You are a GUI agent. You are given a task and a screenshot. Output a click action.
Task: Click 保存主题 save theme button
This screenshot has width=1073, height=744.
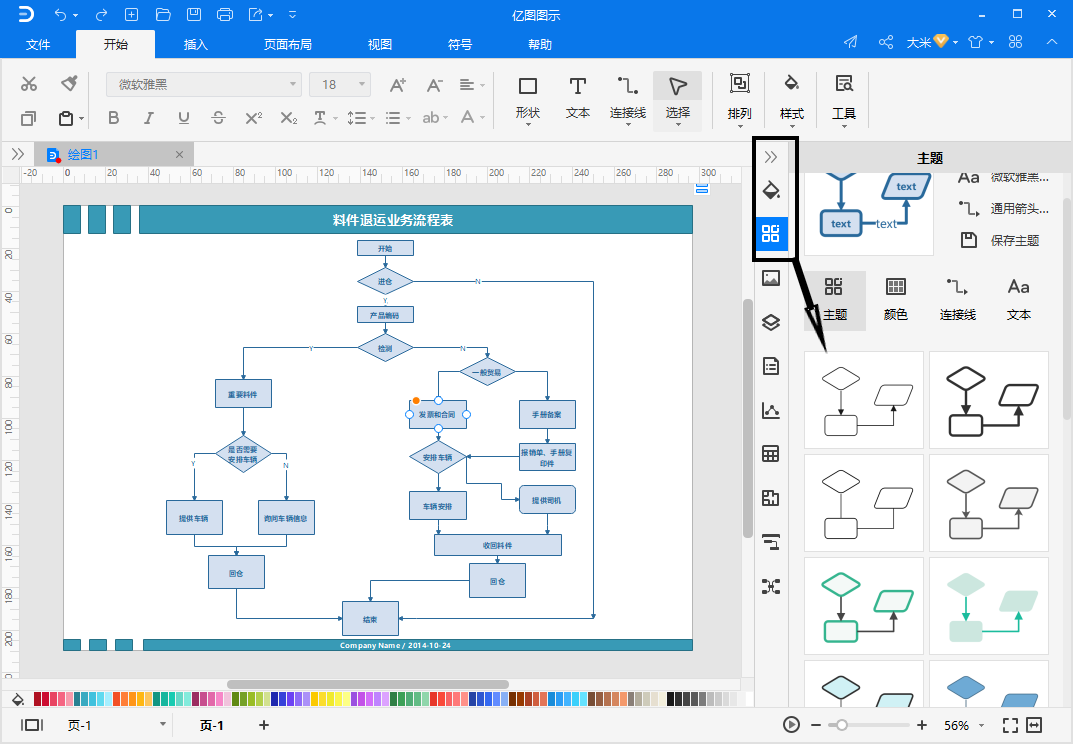1000,240
